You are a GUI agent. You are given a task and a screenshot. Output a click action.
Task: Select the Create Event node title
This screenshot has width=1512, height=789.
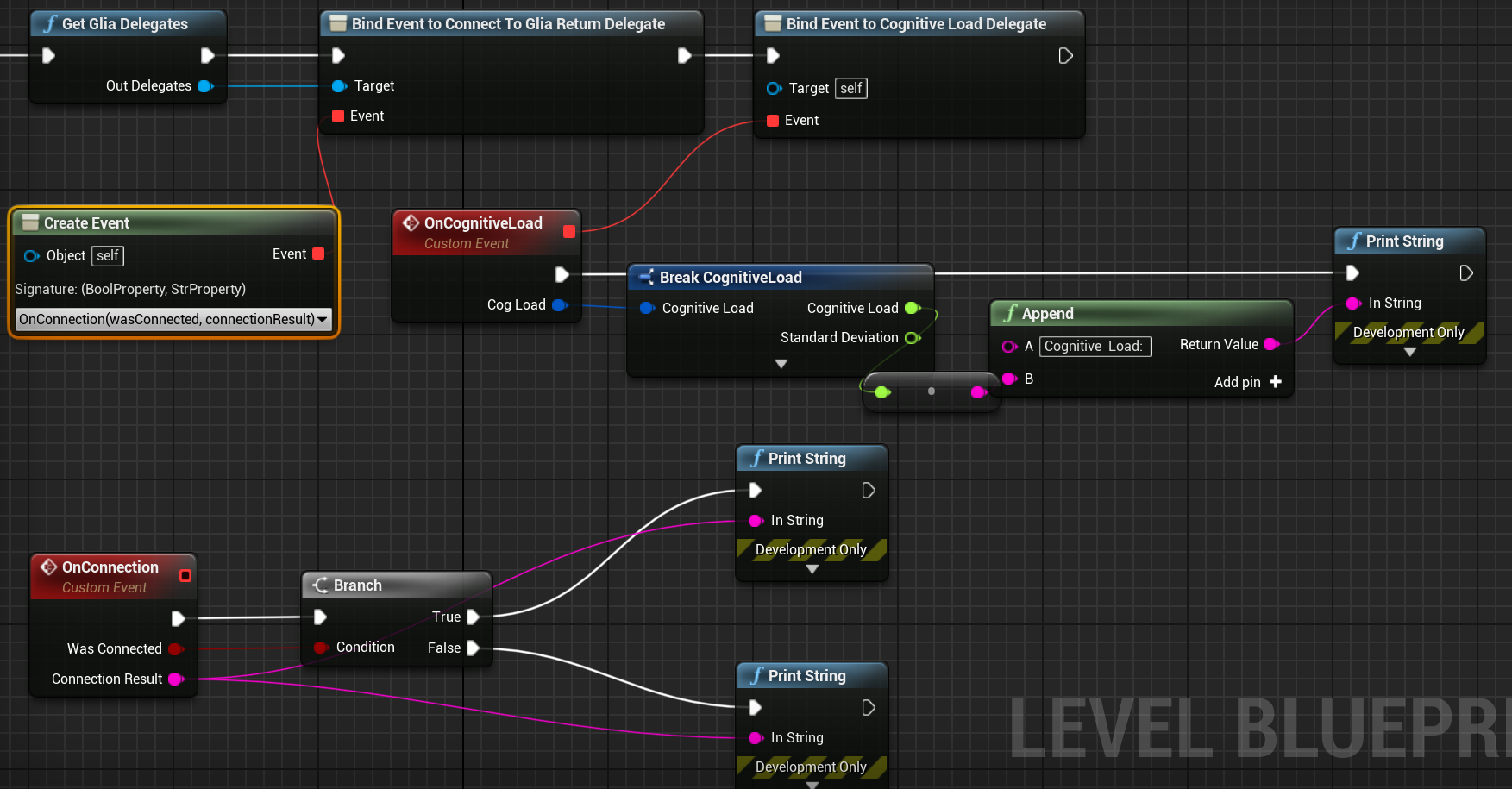pyautogui.click(x=86, y=223)
